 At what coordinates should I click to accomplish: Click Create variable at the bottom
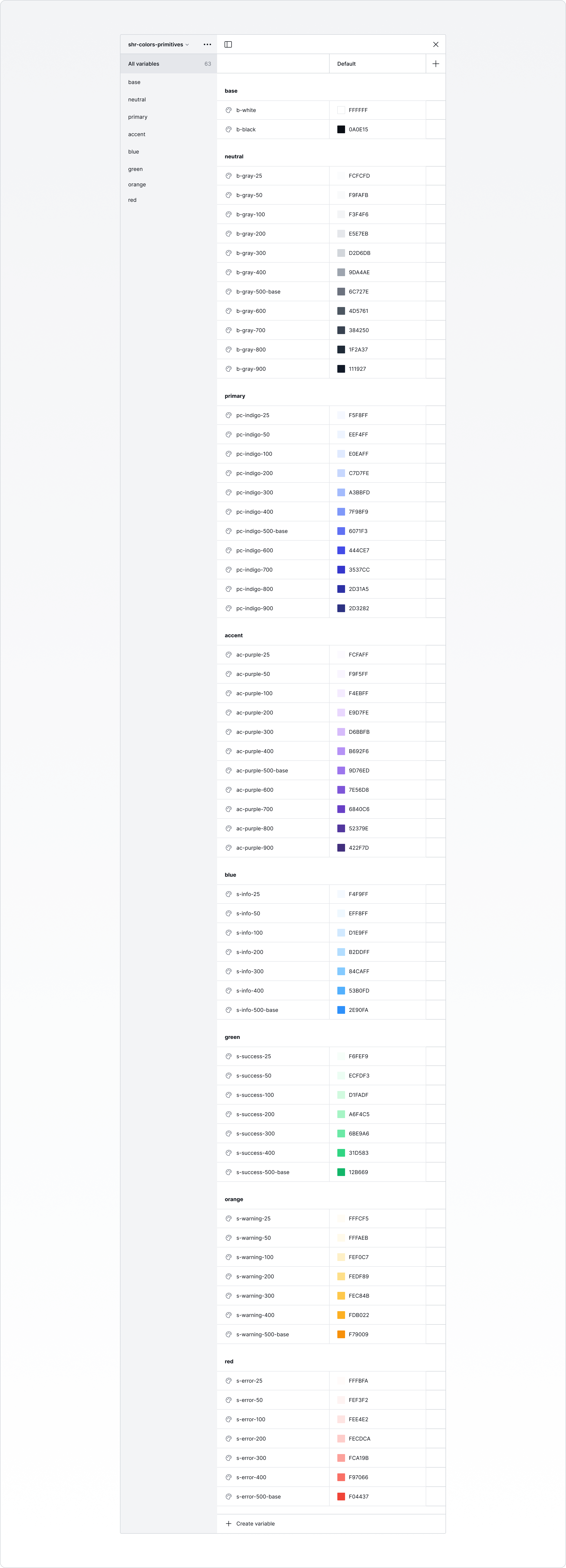256,1524
